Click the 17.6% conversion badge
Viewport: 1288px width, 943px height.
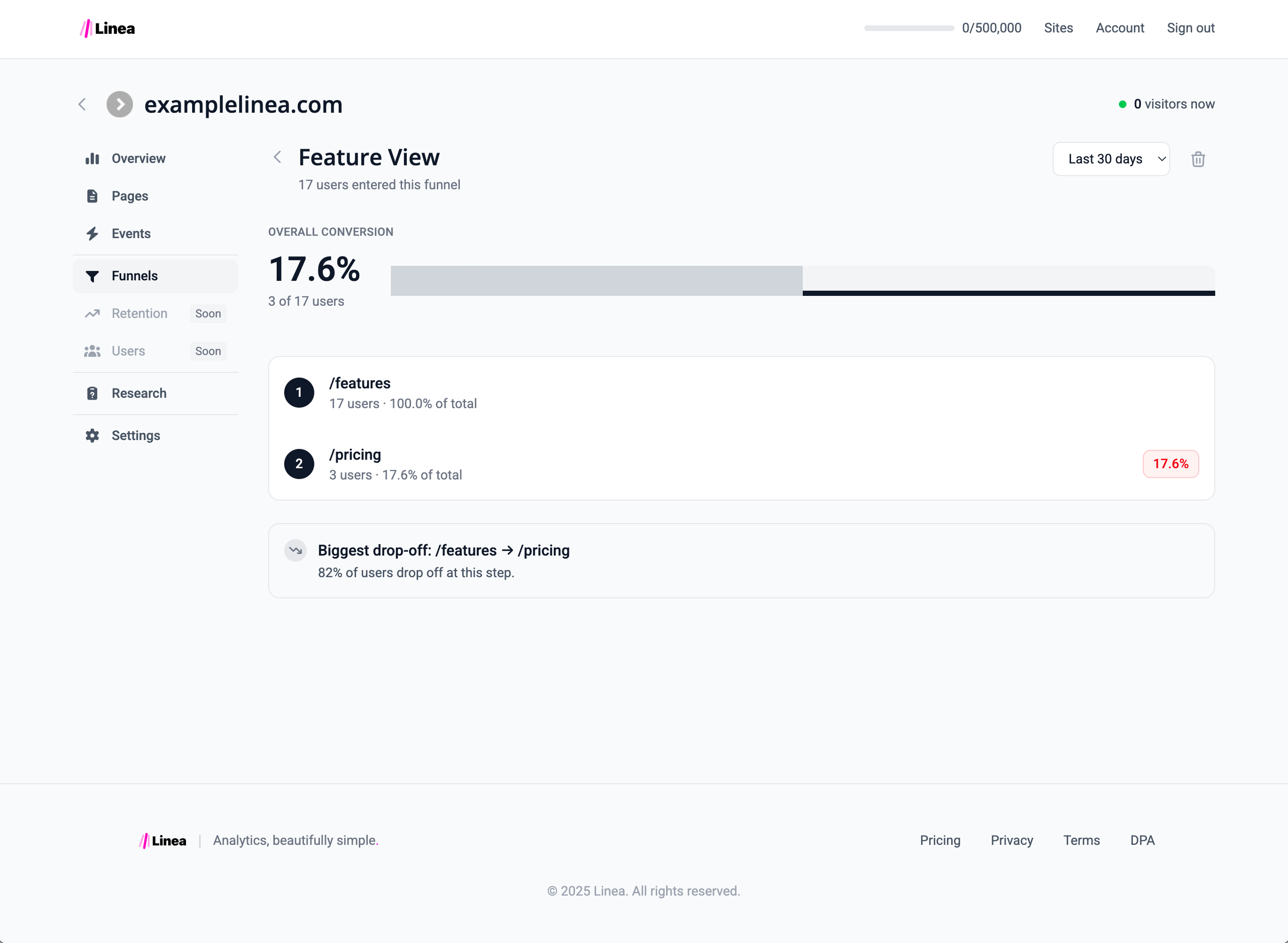(1171, 464)
